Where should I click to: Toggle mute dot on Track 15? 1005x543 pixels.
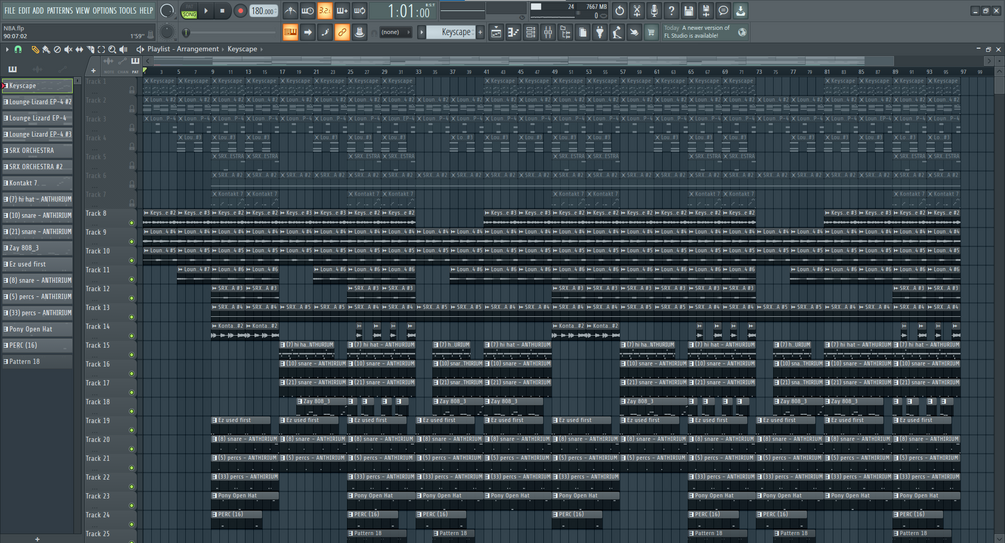coord(132,355)
